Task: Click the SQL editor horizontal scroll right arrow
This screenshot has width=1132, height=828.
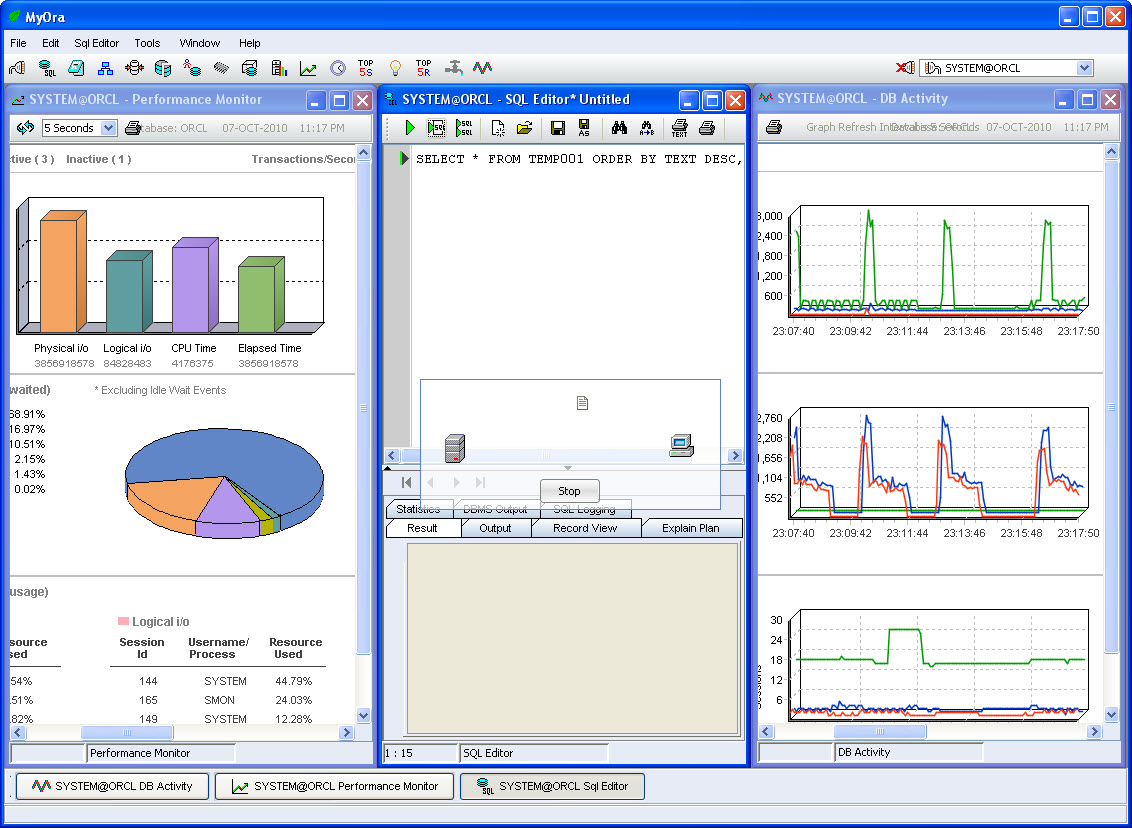Action: point(736,456)
